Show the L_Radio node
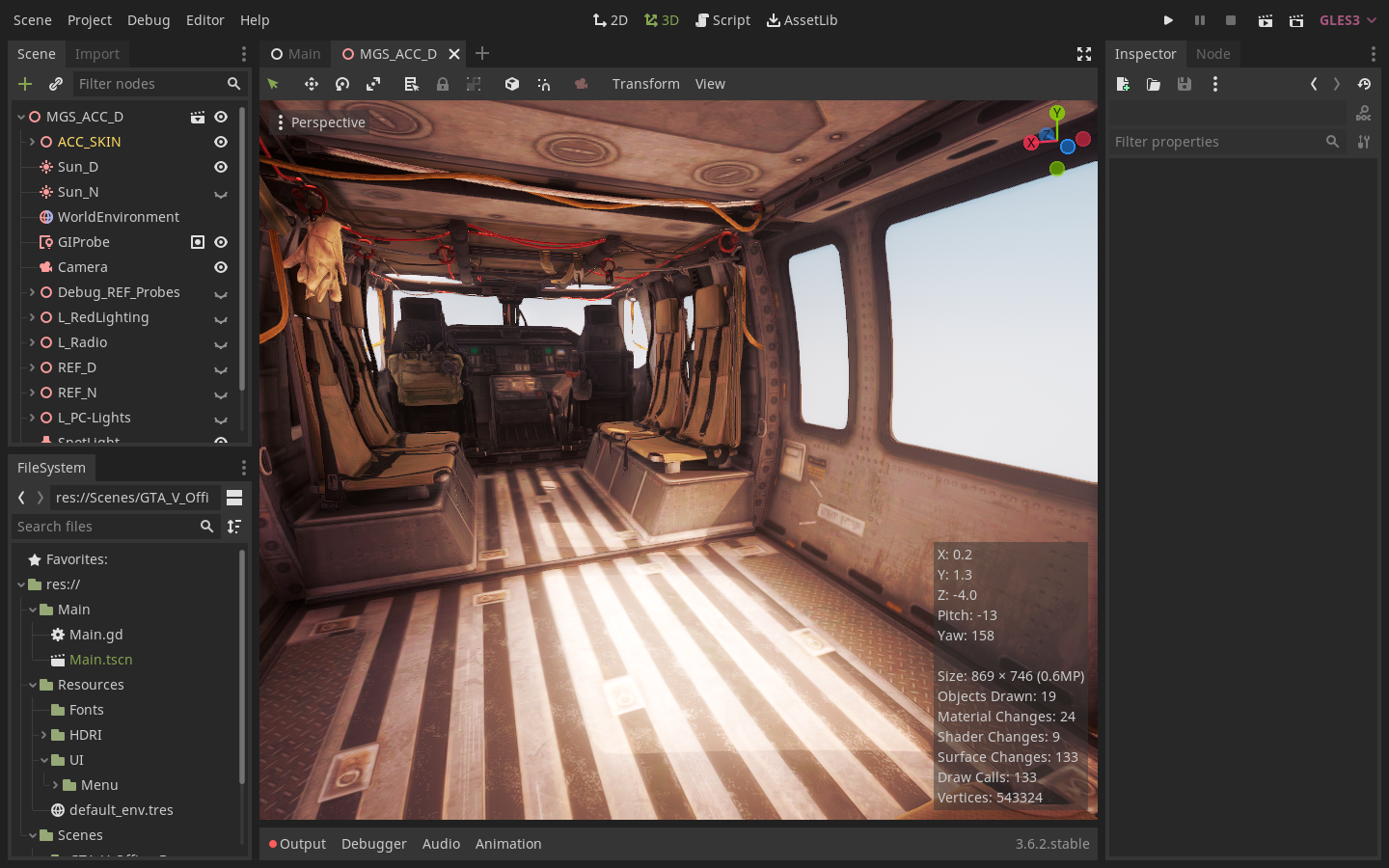Screen dimensions: 1389x868 [x=221, y=343]
